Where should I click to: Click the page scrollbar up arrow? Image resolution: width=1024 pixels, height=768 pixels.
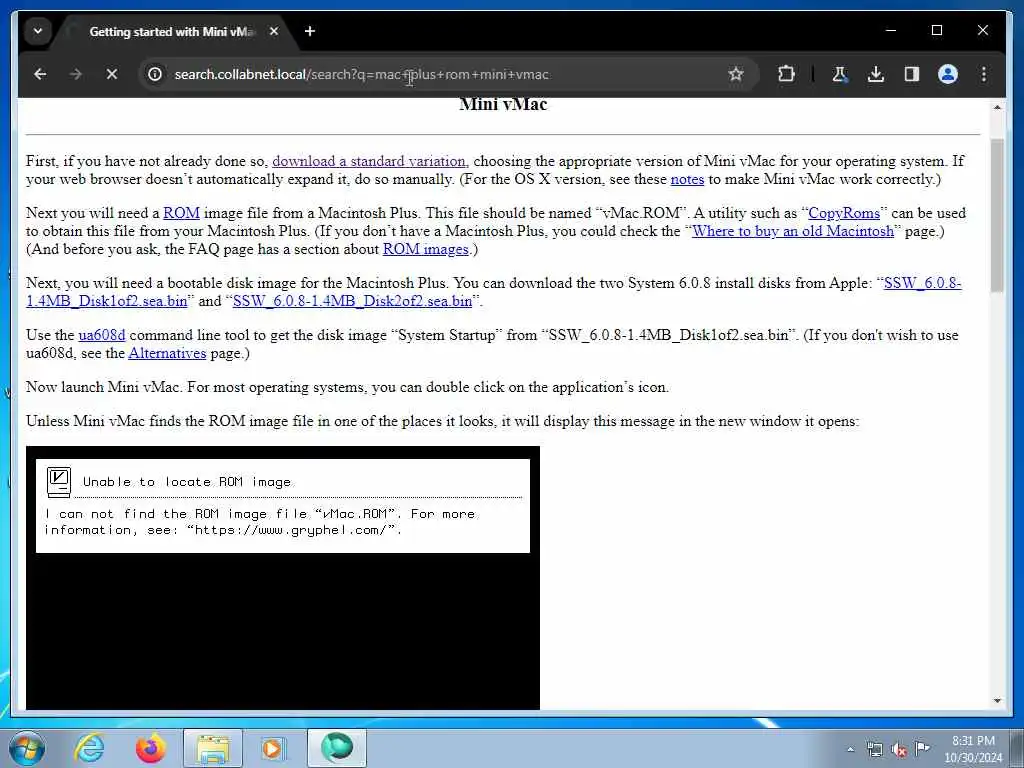pyautogui.click(x=997, y=108)
